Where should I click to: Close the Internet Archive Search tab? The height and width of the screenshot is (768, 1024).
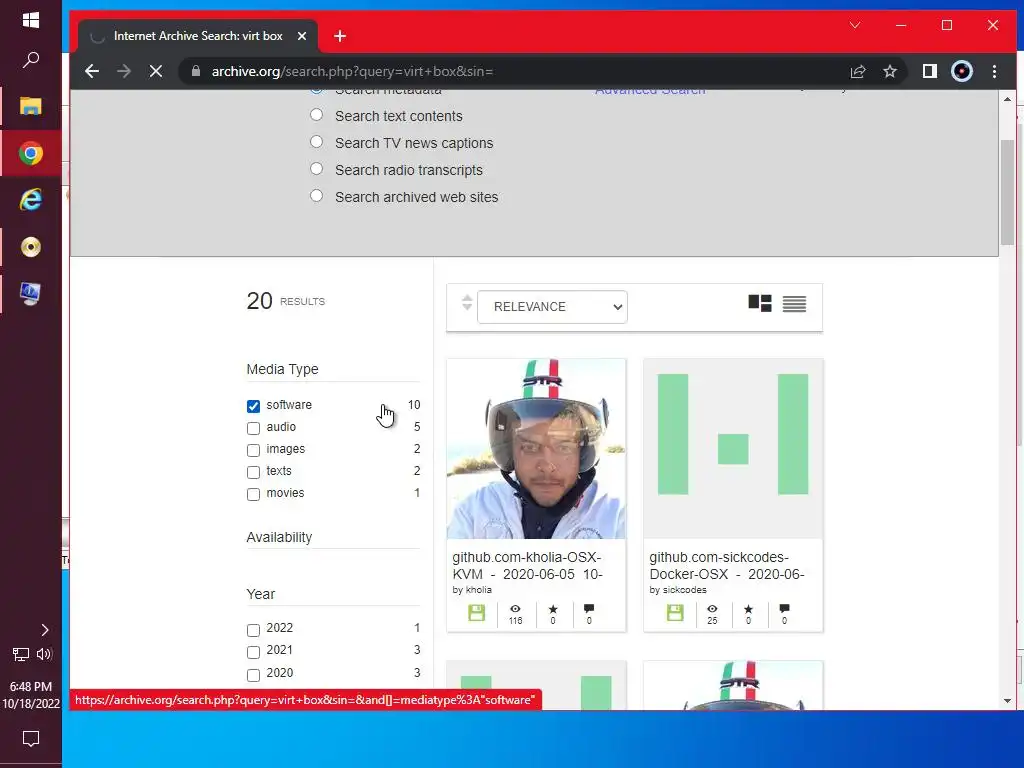click(302, 36)
